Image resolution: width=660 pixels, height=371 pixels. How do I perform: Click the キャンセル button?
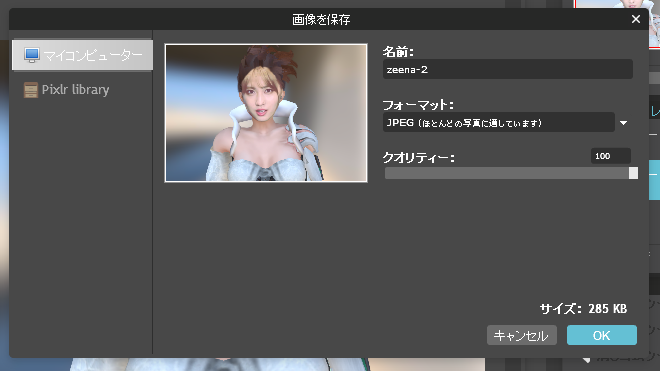tap(522, 335)
